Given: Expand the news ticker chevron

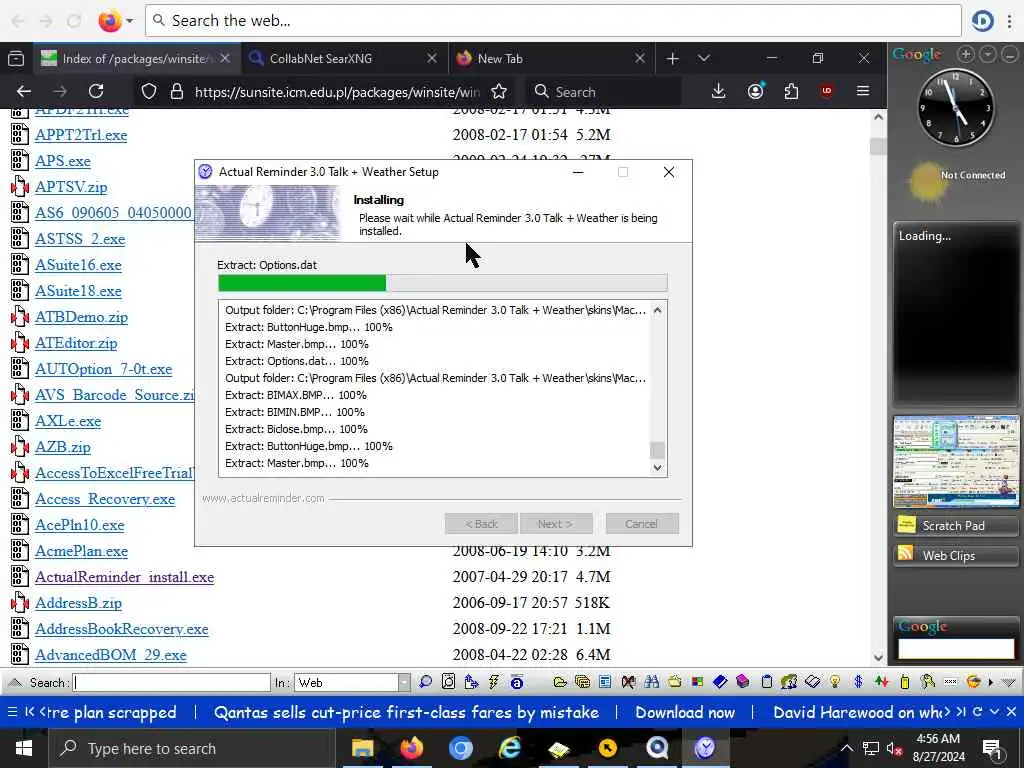Looking at the screenshot, I should [x=994, y=712].
